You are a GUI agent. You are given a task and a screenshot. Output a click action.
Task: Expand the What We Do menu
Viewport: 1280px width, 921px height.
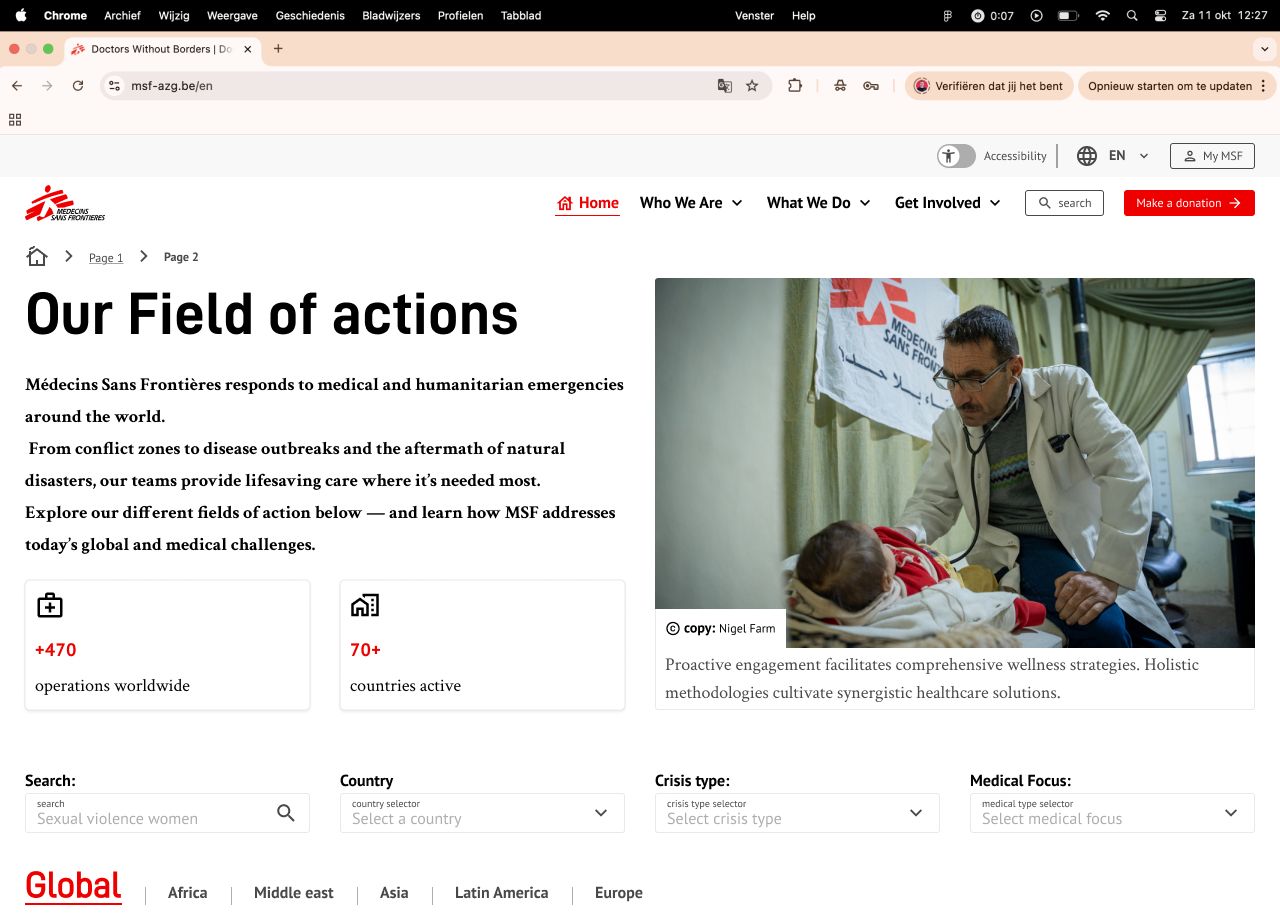click(x=818, y=203)
